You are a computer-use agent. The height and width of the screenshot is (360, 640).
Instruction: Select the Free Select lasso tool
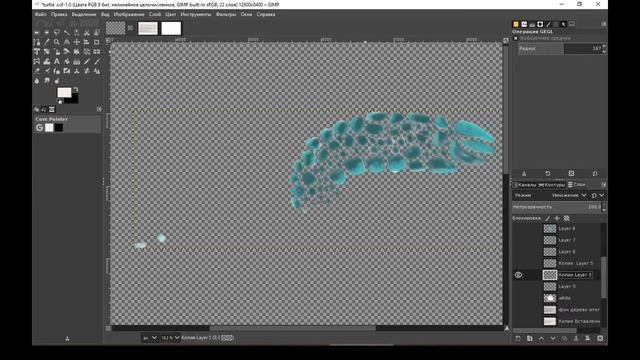[x=57, y=32]
